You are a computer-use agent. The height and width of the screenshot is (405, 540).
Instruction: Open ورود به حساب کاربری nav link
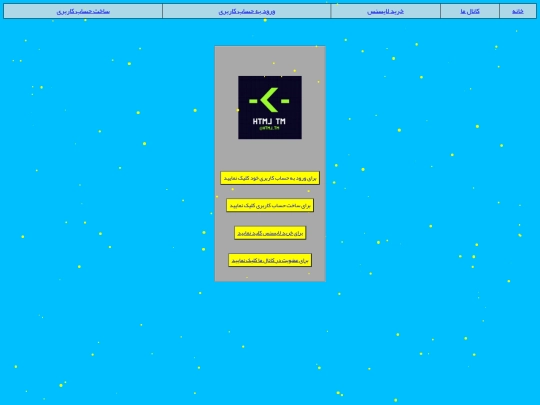point(247,11)
